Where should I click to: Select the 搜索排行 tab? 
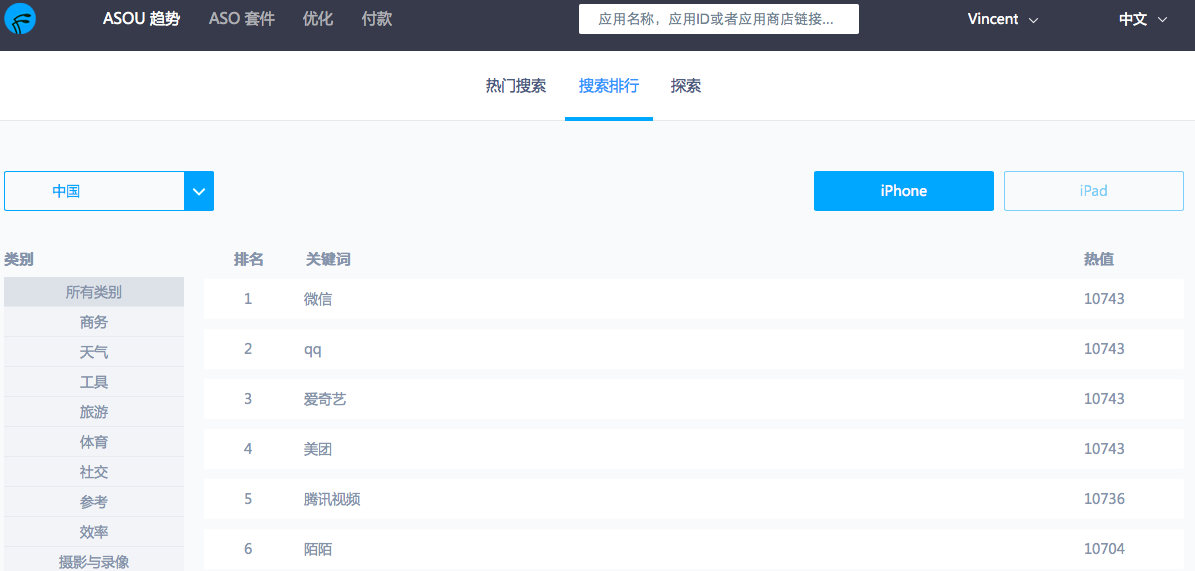pos(609,86)
